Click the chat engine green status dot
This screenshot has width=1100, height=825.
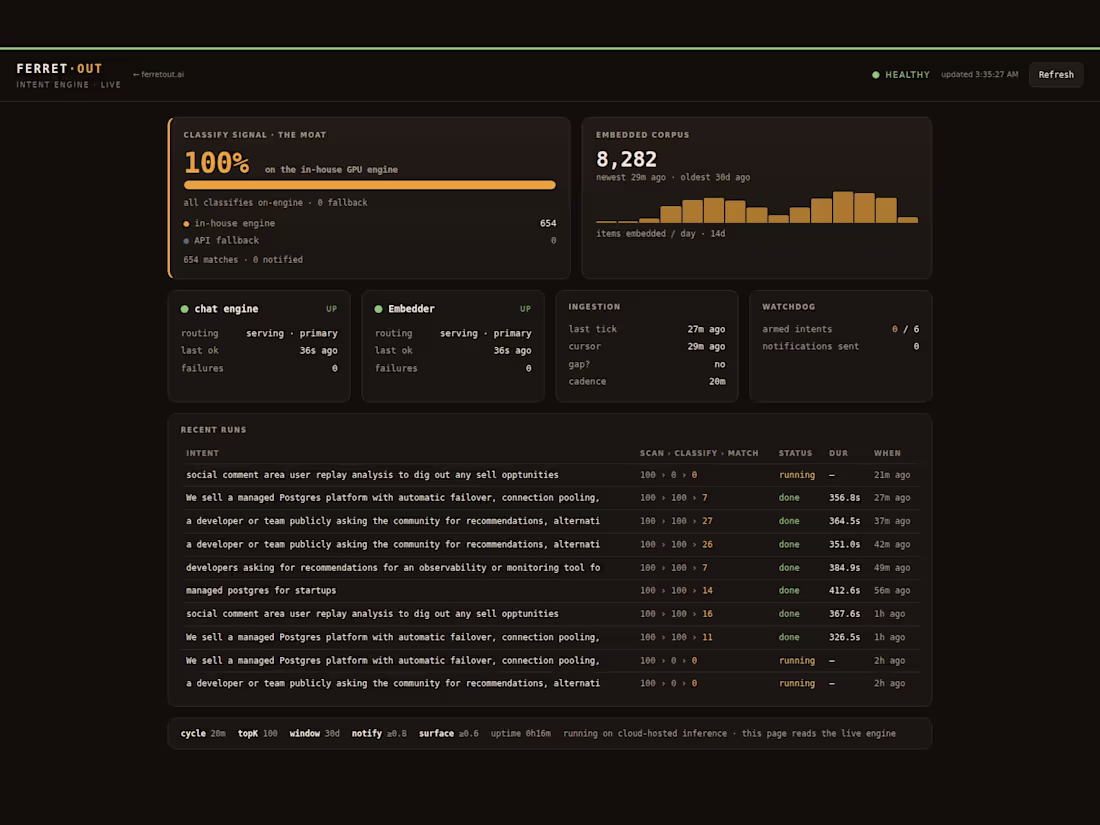(x=185, y=309)
